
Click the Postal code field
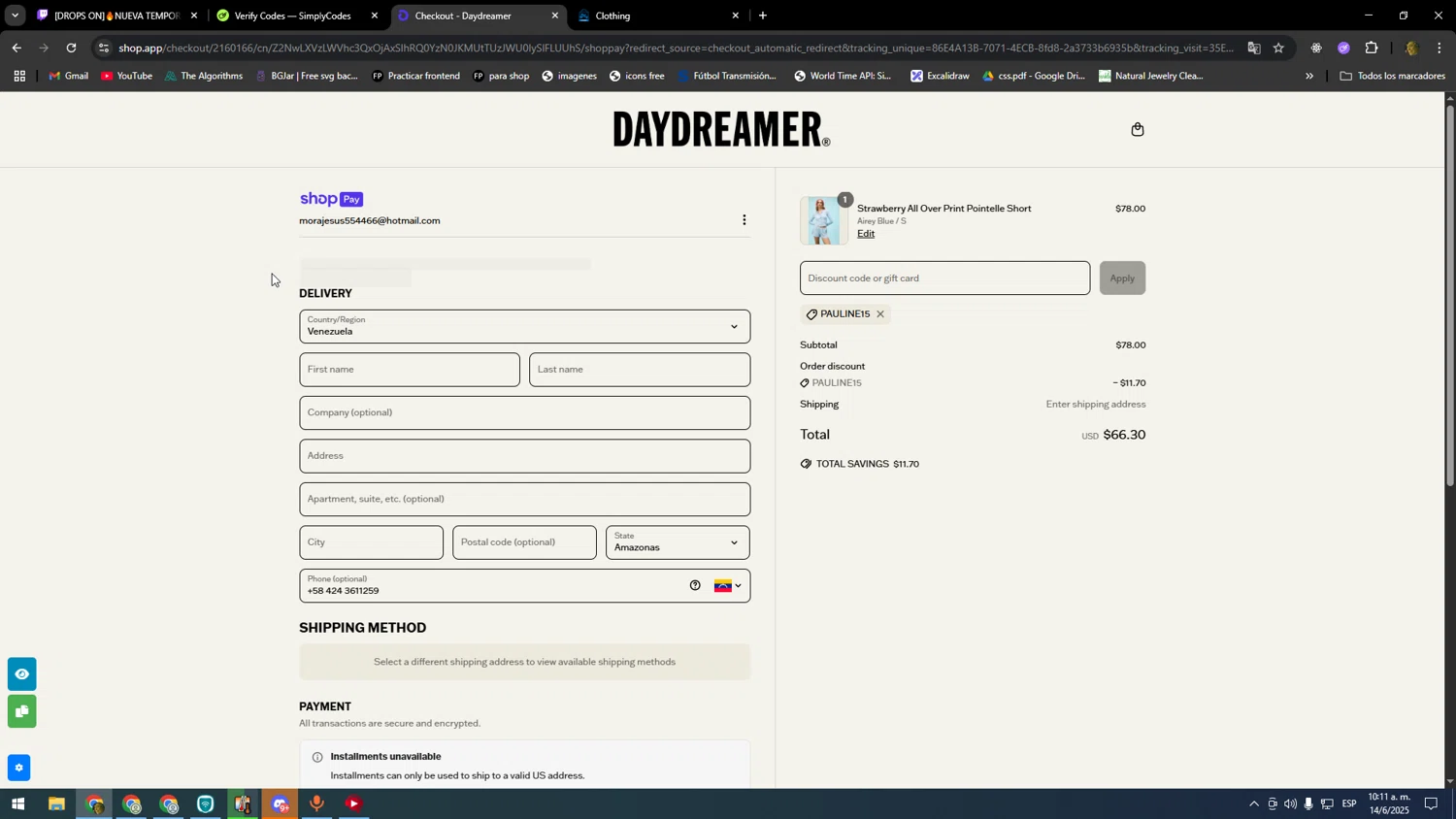point(524,542)
